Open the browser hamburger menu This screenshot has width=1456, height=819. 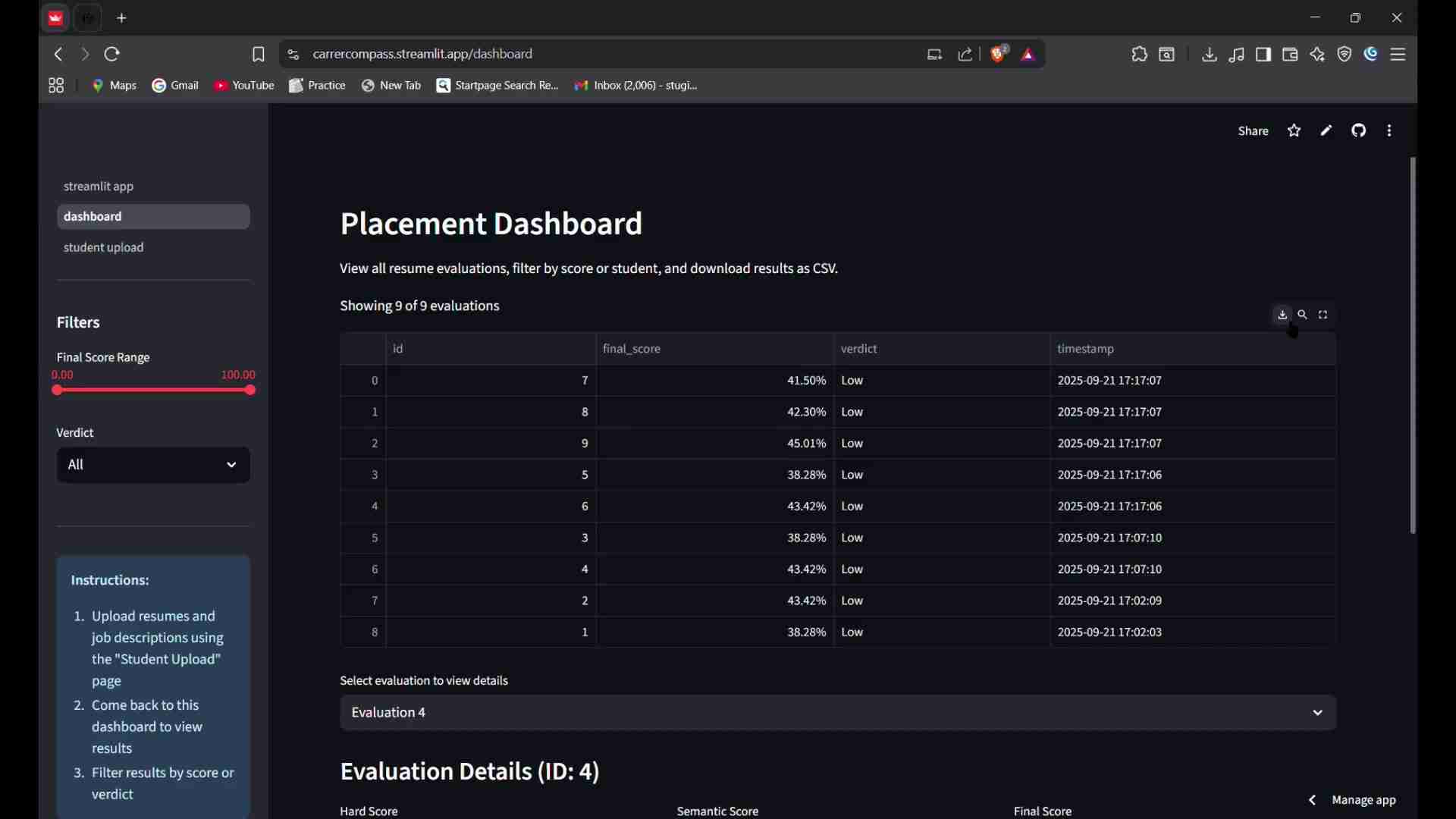point(1399,55)
